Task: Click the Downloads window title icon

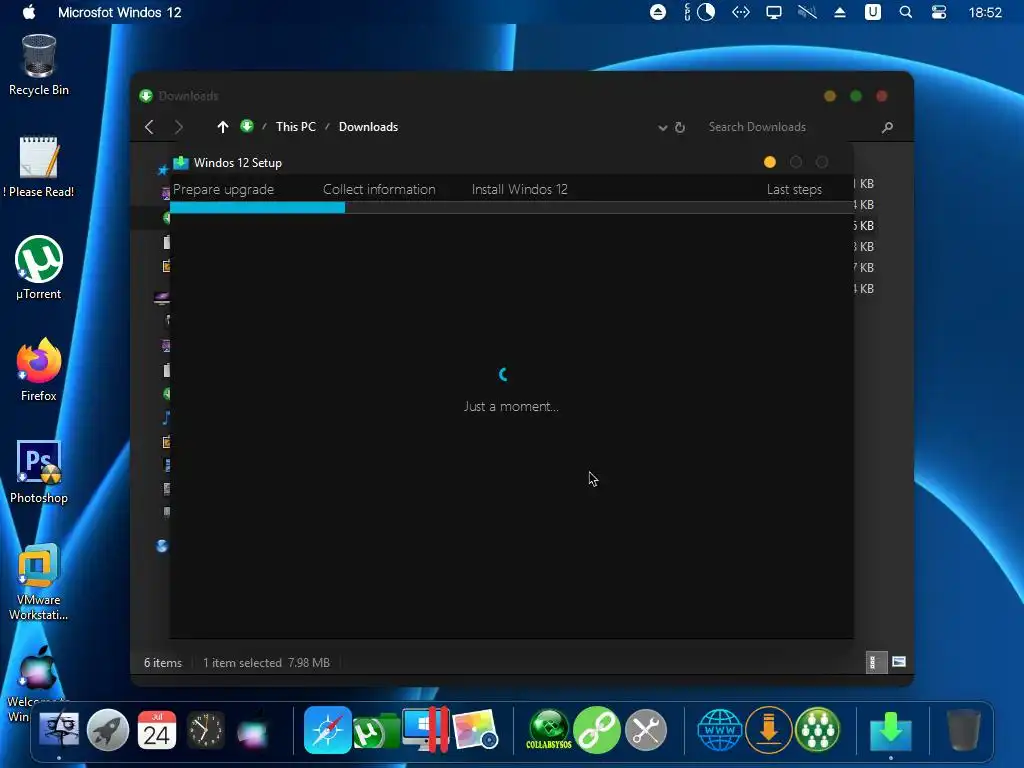Action: [146, 96]
